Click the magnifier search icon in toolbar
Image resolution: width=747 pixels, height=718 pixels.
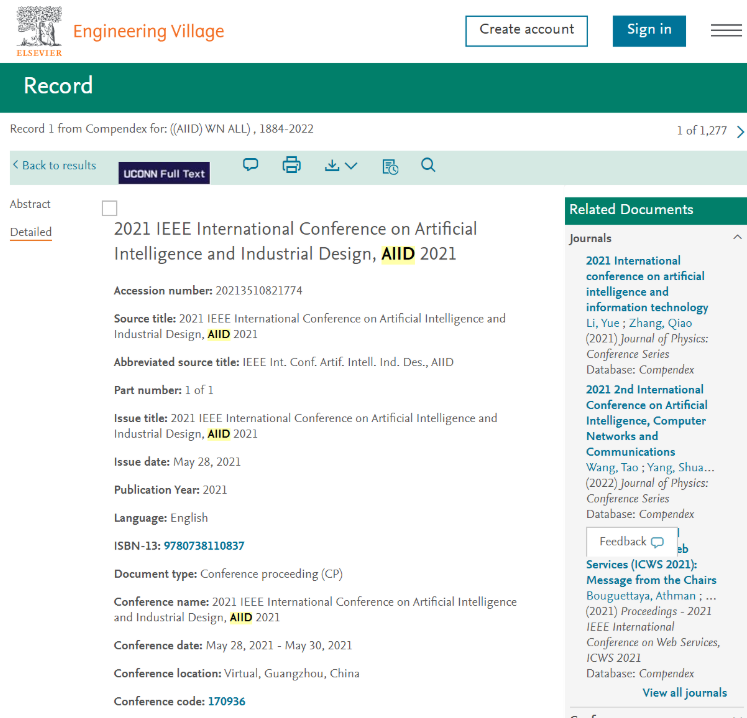(428, 165)
